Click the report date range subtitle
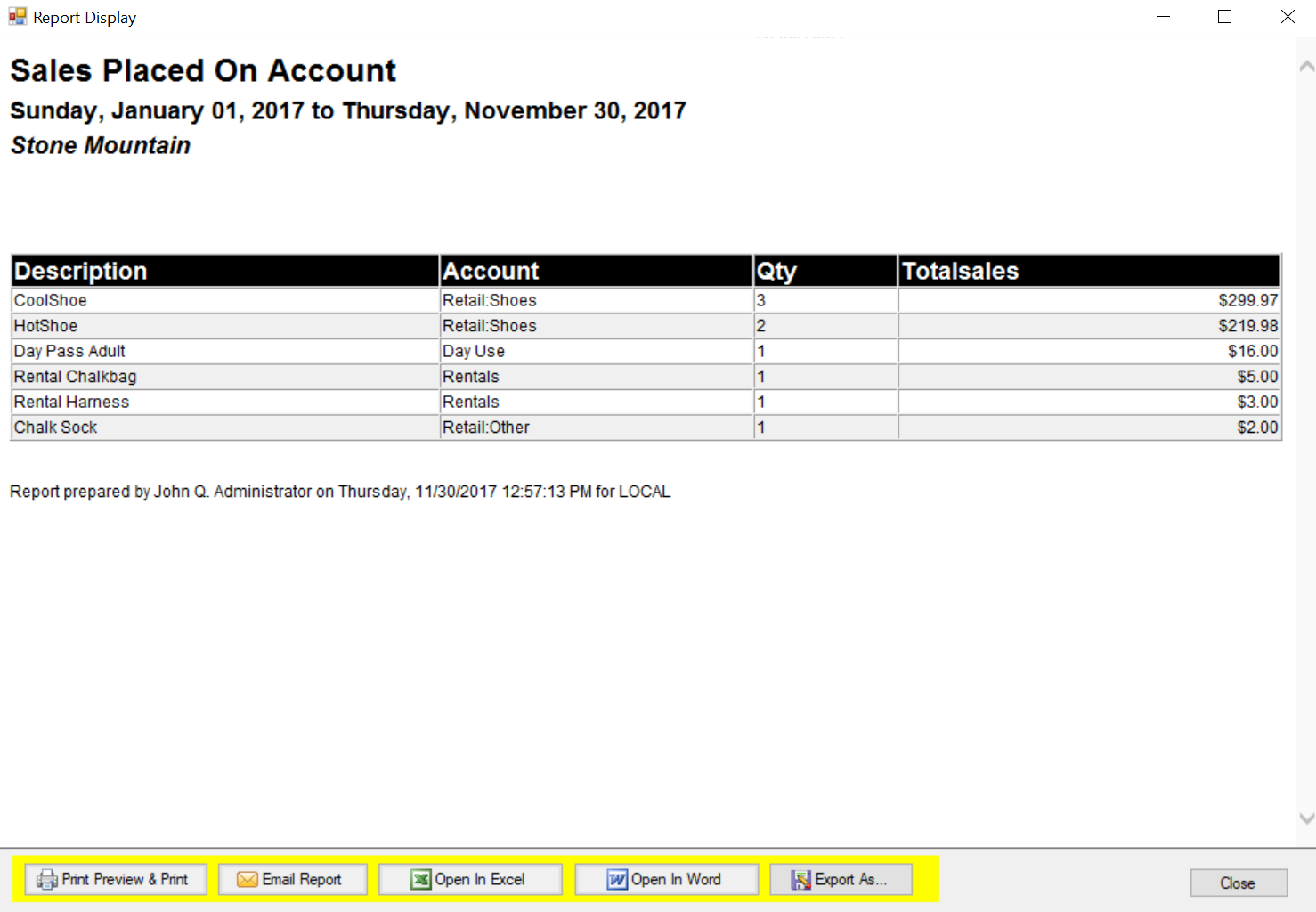 point(348,110)
